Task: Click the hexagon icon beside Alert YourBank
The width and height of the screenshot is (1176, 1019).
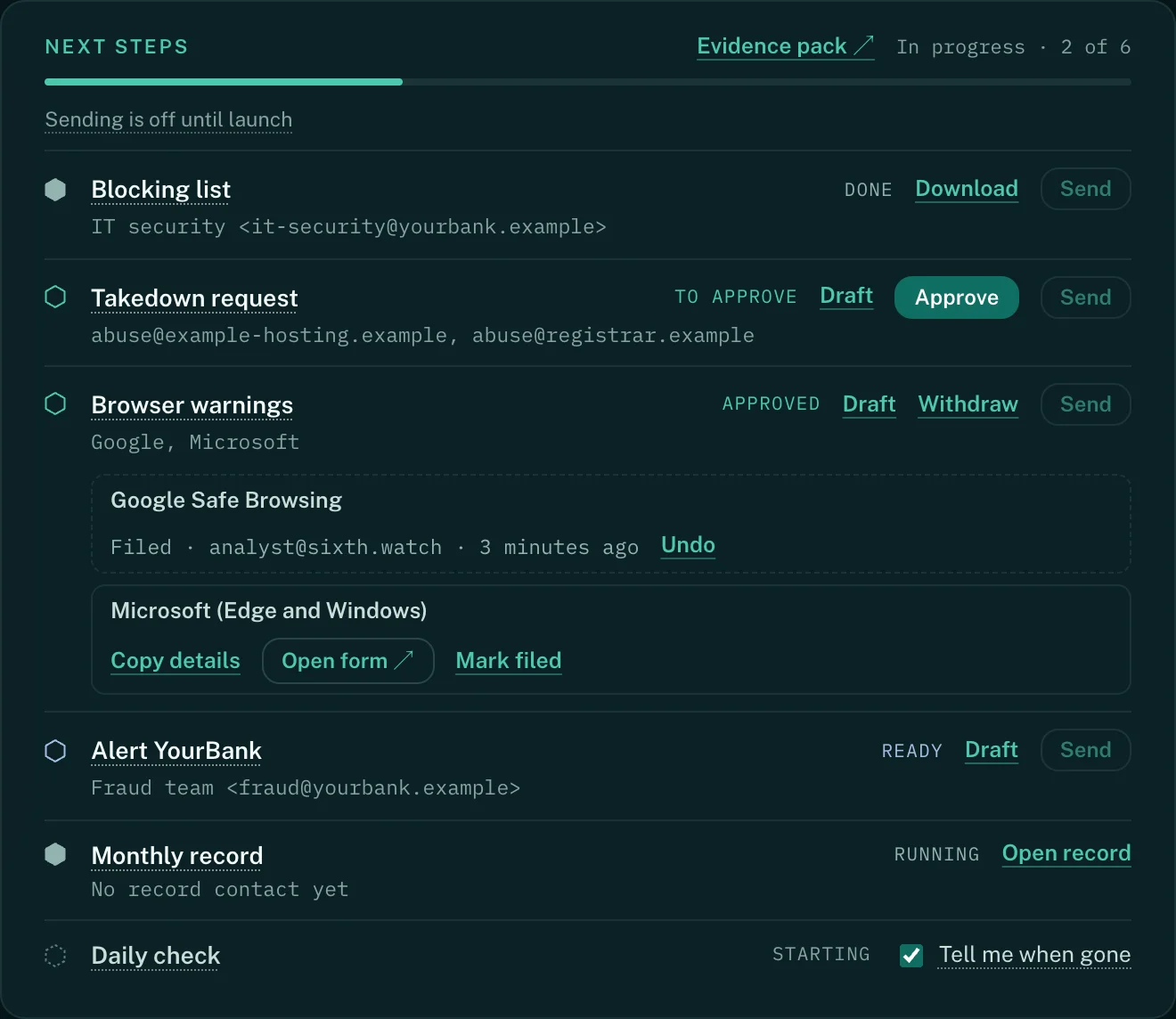Action: pyautogui.click(x=55, y=751)
